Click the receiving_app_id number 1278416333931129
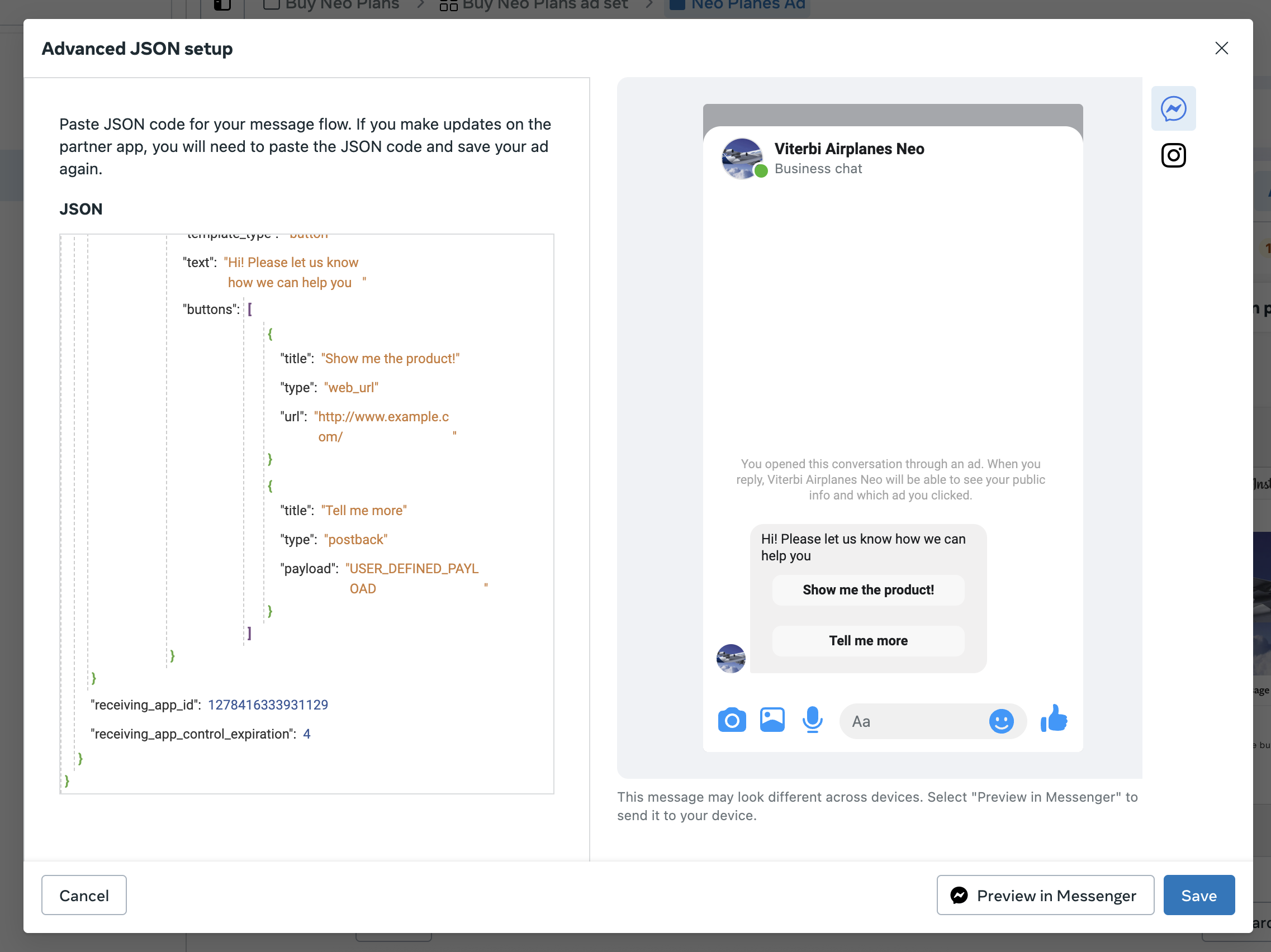Screen dimensions: 1271x952 pyautogui.click(x=268, y=705)
